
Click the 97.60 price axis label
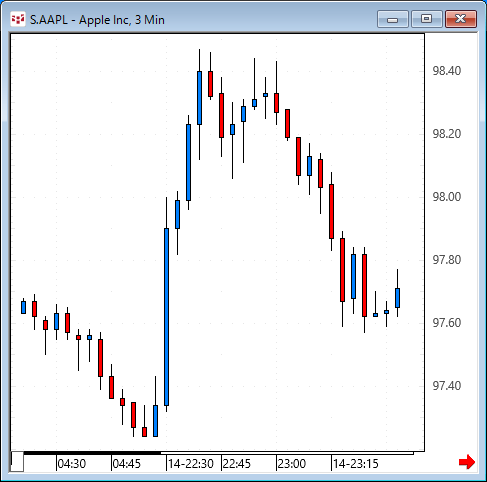tap(447, 323)
